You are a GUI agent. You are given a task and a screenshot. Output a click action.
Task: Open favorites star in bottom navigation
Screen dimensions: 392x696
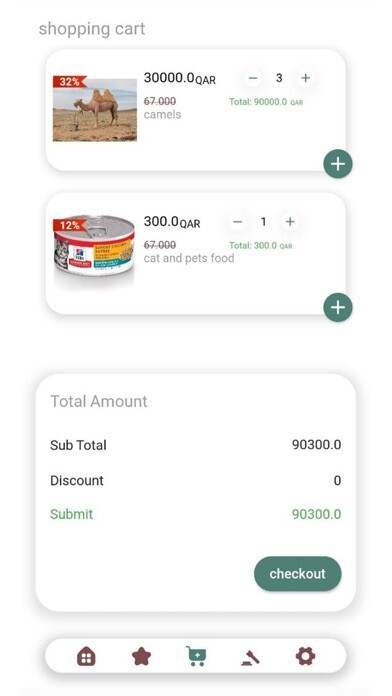(142, 656)
